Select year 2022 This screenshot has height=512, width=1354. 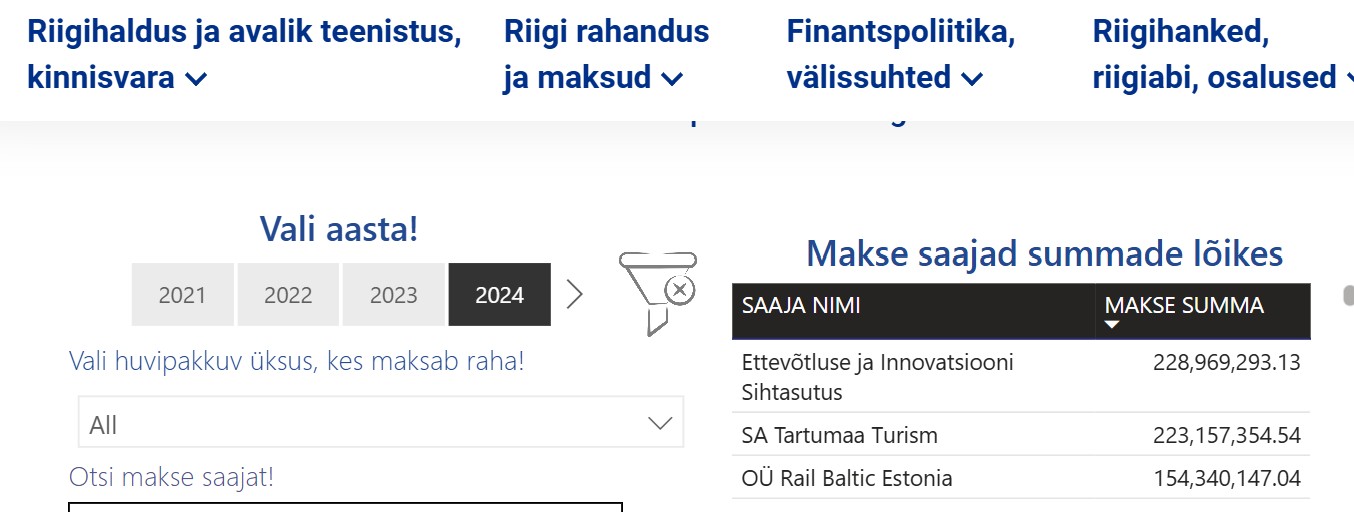click(x=288, y=294)
